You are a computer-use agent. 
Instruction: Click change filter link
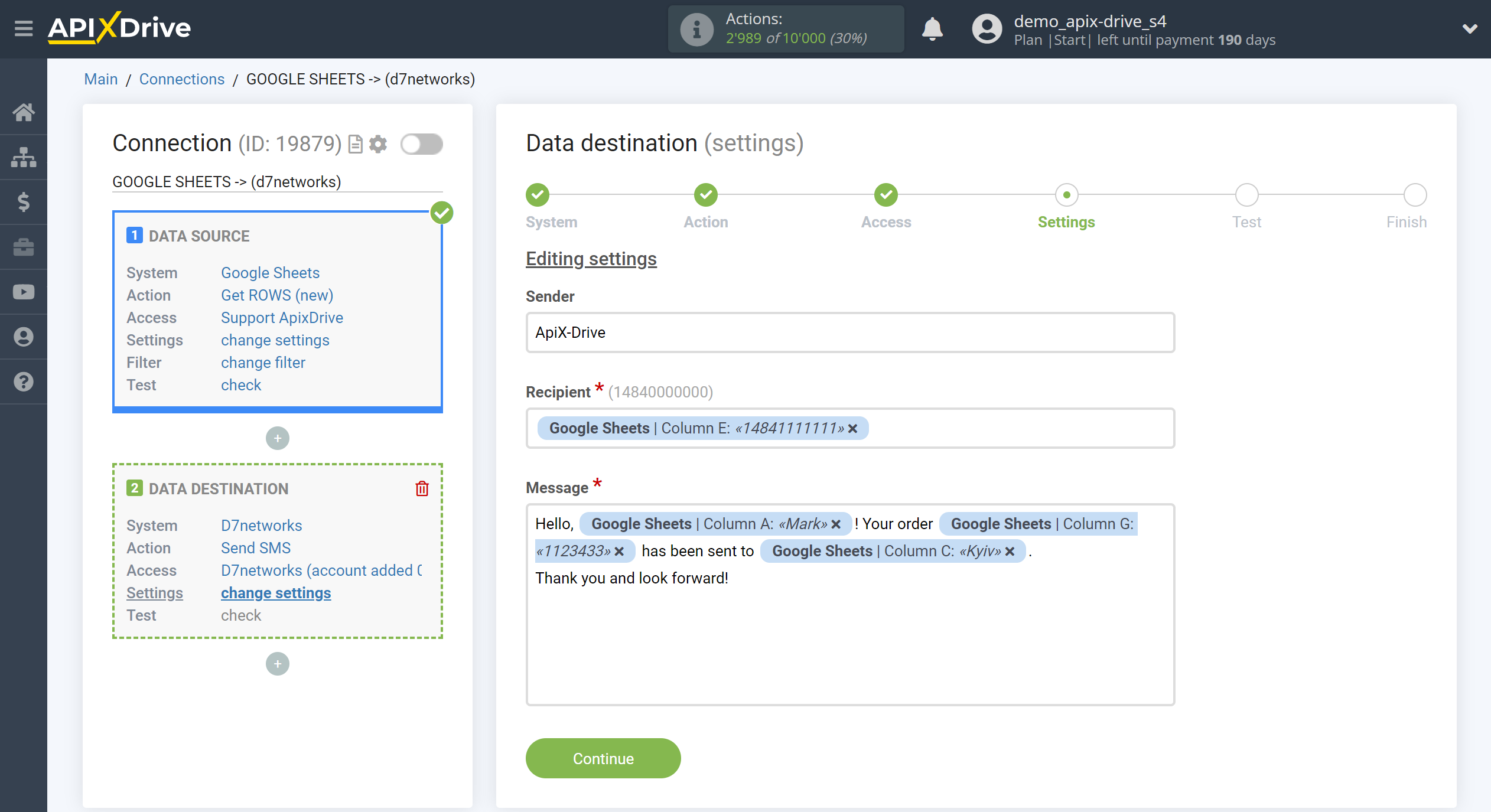point(263,363)
